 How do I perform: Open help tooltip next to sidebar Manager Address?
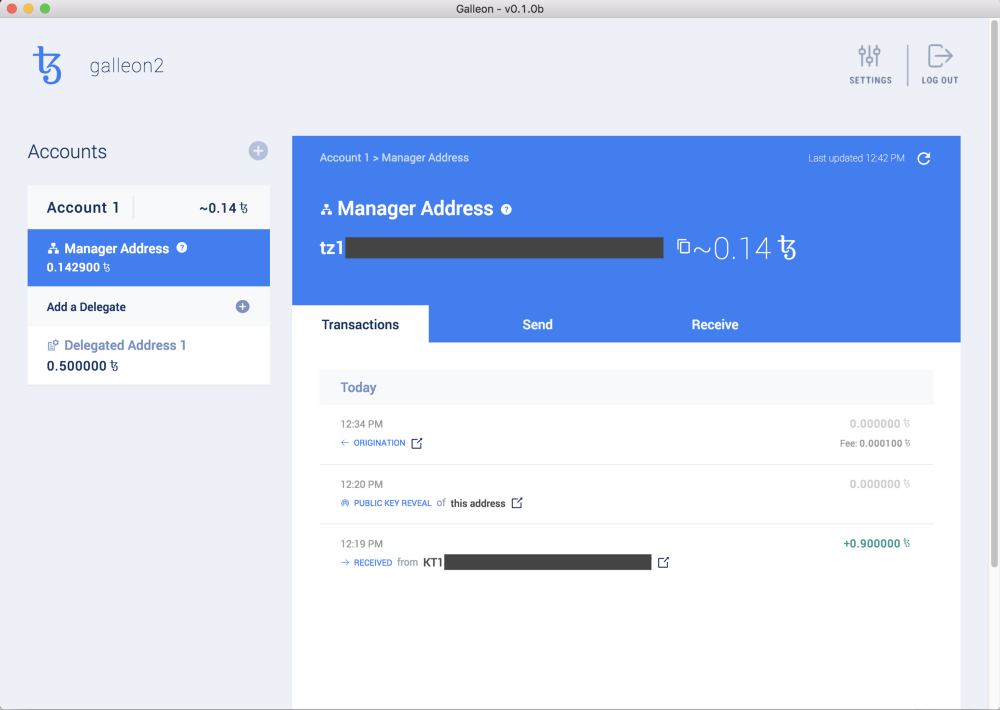click(182, 248)
